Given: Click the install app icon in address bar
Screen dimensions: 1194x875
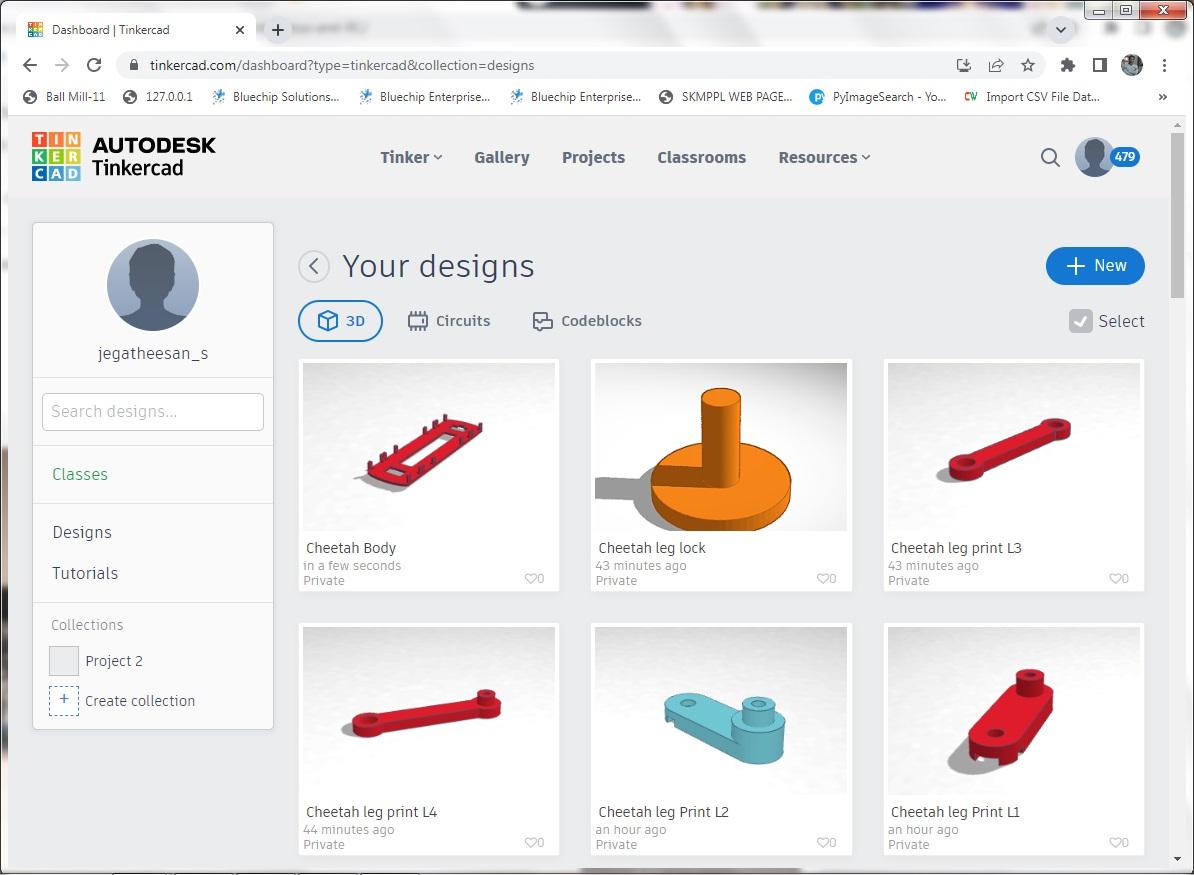Looking at the screenshot, I should pyautogui.click(x=964, y=65).
